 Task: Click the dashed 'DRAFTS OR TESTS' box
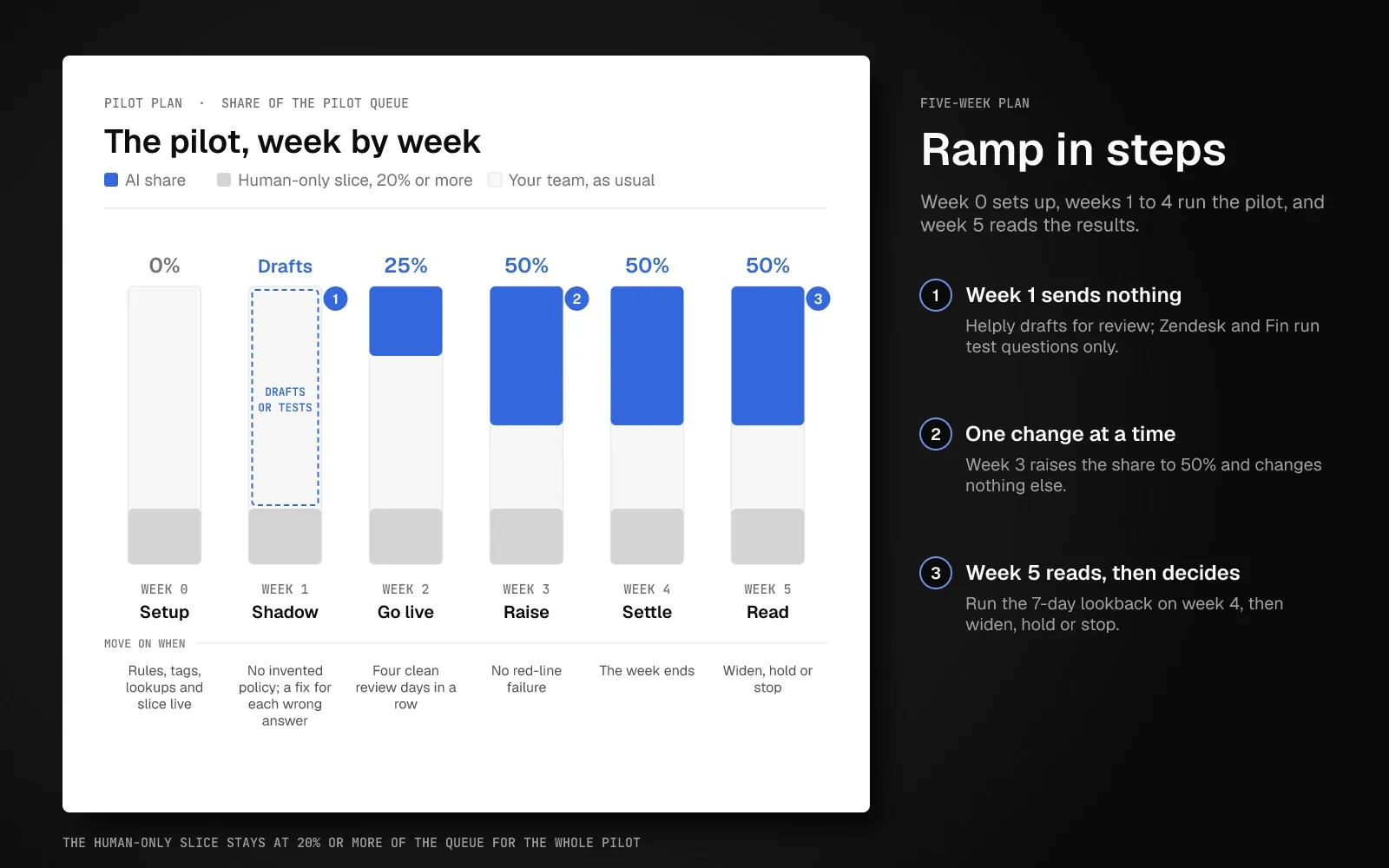[x=285, y=398]
